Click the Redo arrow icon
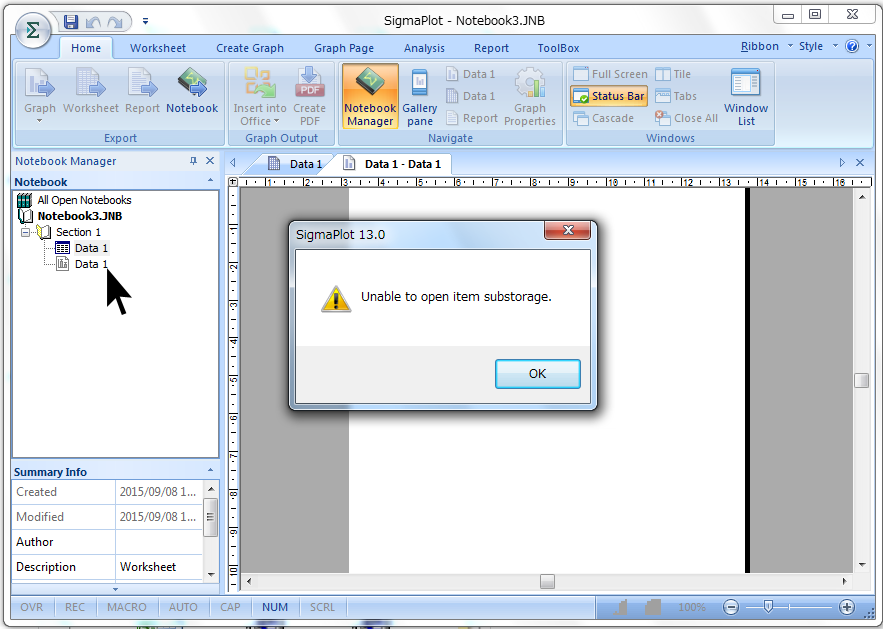 tap(115, 22)
